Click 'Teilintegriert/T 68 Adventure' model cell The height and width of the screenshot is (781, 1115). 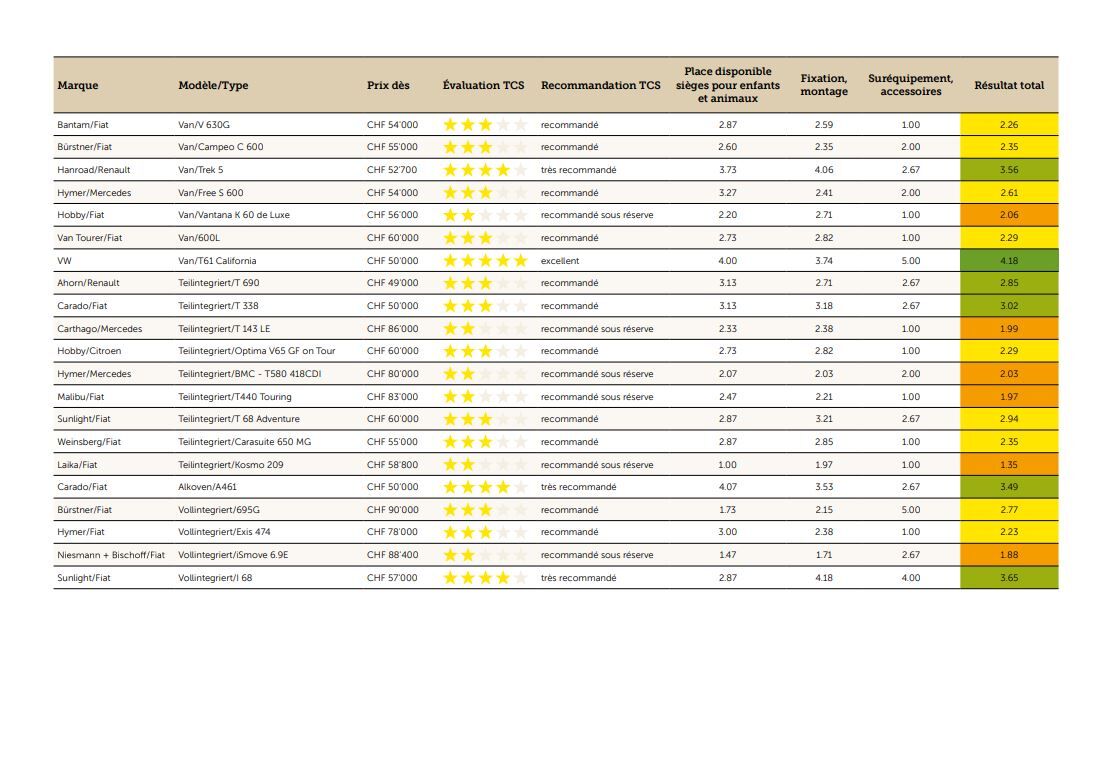pos(239,419)
